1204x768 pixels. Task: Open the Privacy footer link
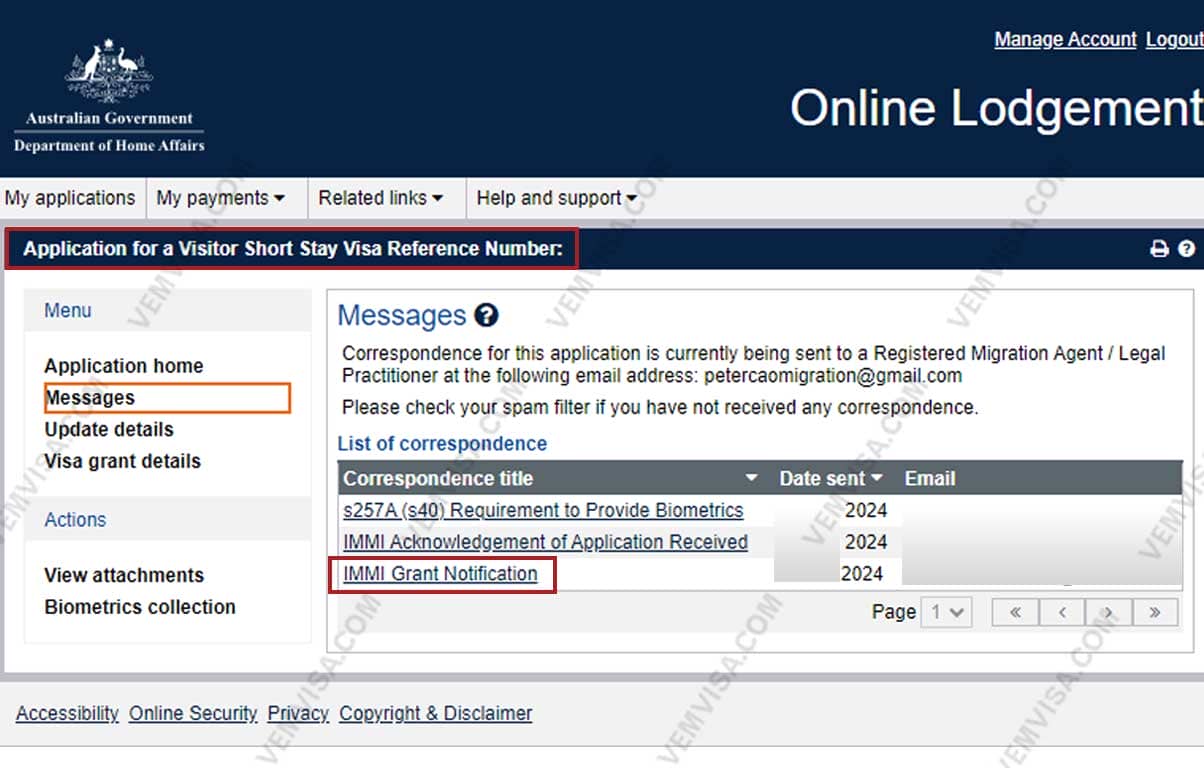(298, 714)
